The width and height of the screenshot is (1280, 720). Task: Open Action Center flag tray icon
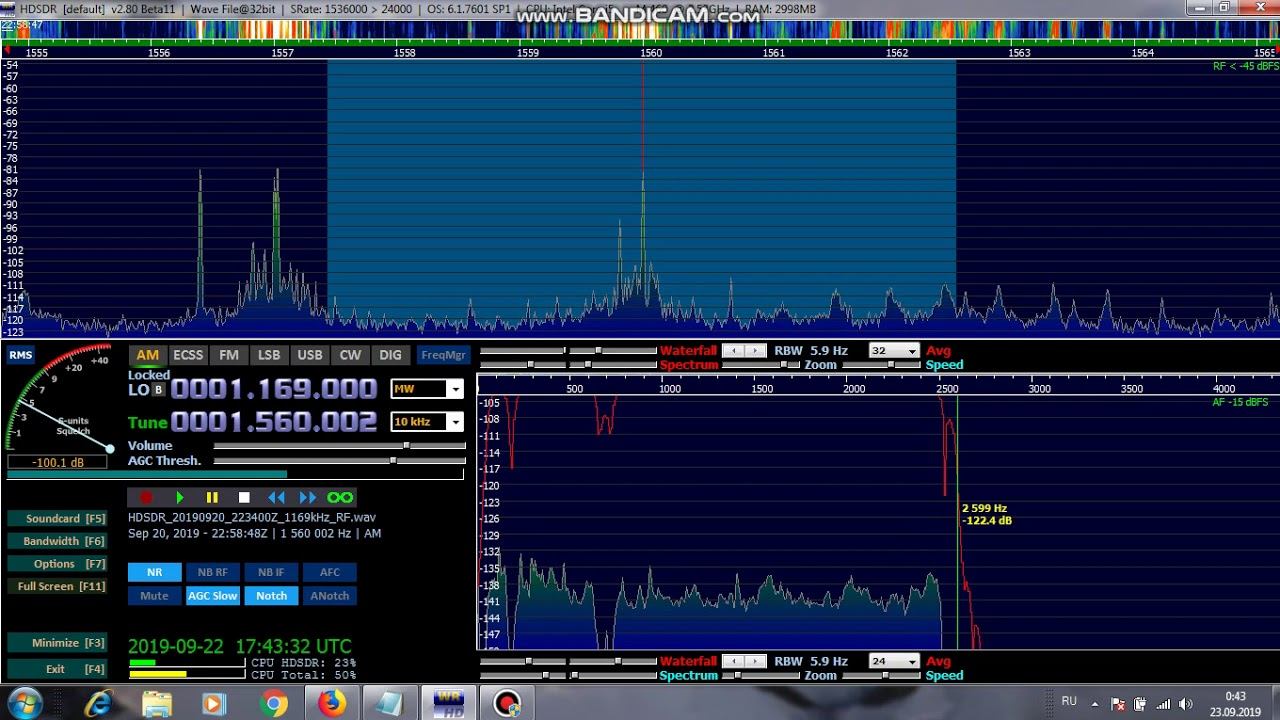pos(1118,703)
